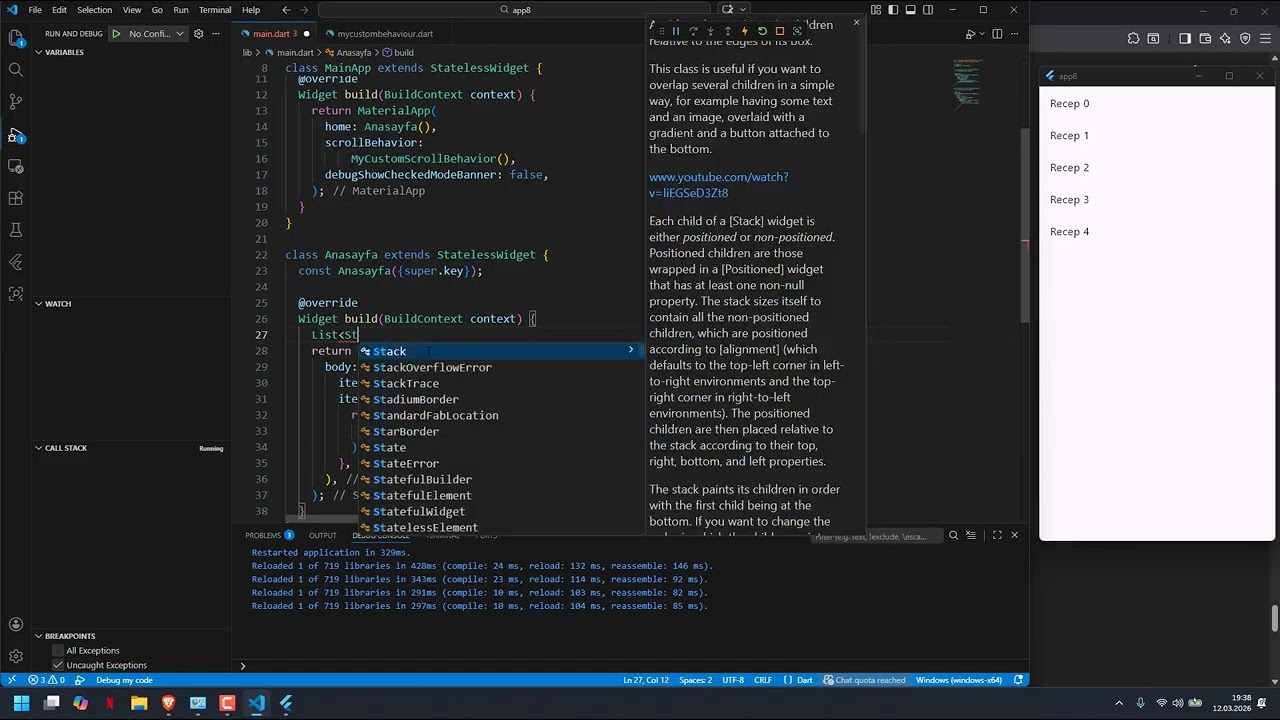Open the Search view in activity bar
The height and width of the screenshot is (720, 1280).
[x=16, y=70]
